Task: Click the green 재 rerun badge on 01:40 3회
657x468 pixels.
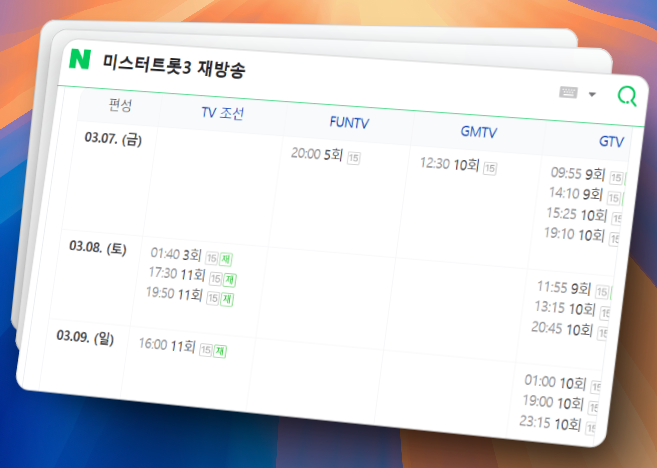Action: (225, 259)
